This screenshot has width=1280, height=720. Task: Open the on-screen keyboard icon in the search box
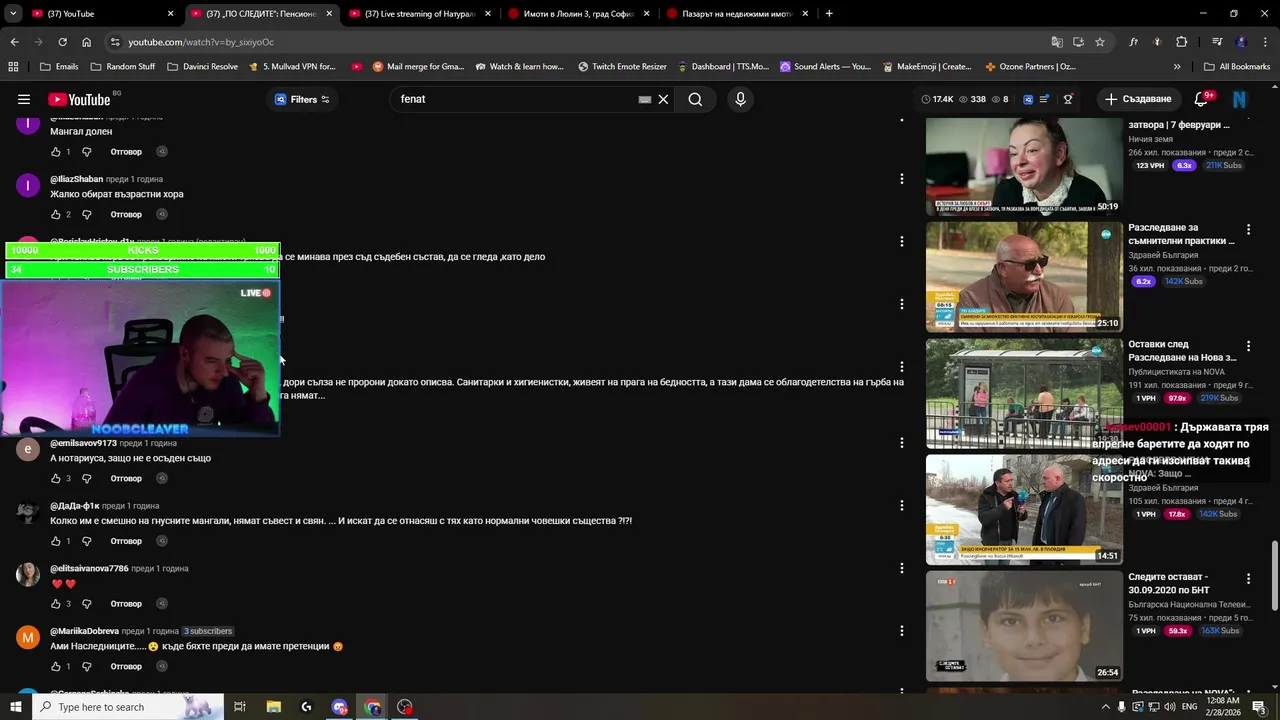coord(645,99)
